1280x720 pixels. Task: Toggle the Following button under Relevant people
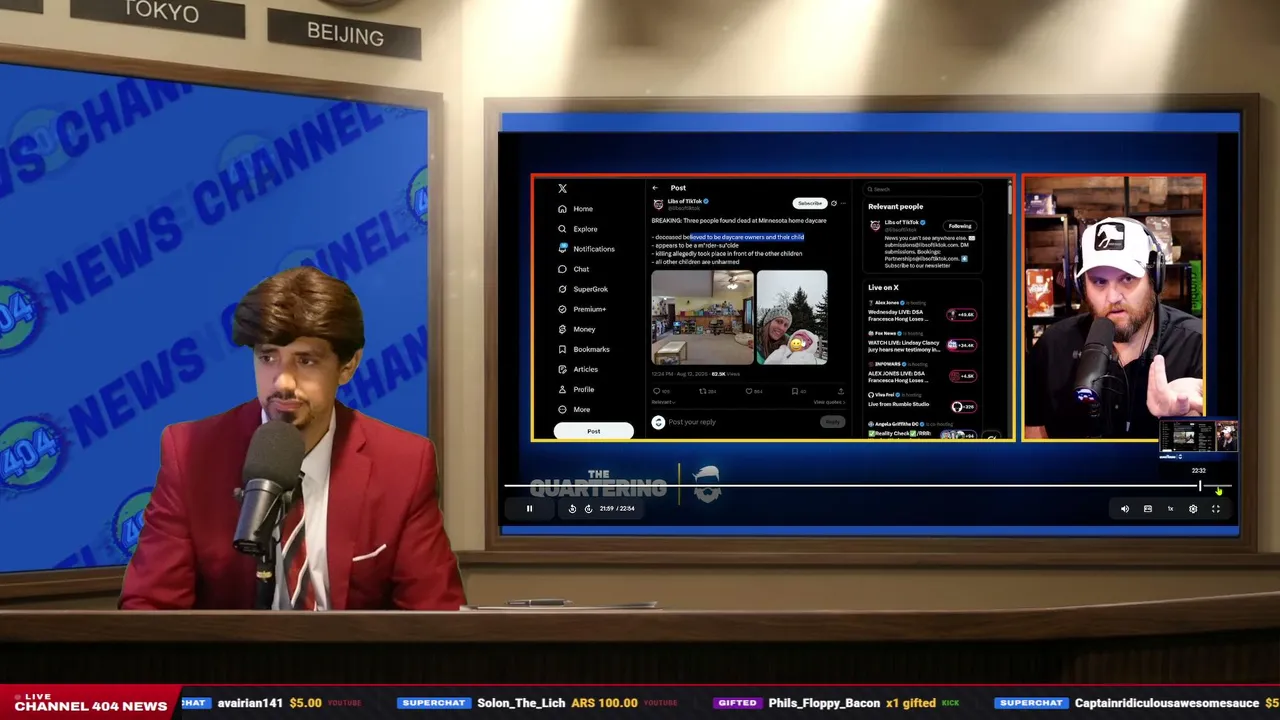pyautogui.click(x=960, y=226)
